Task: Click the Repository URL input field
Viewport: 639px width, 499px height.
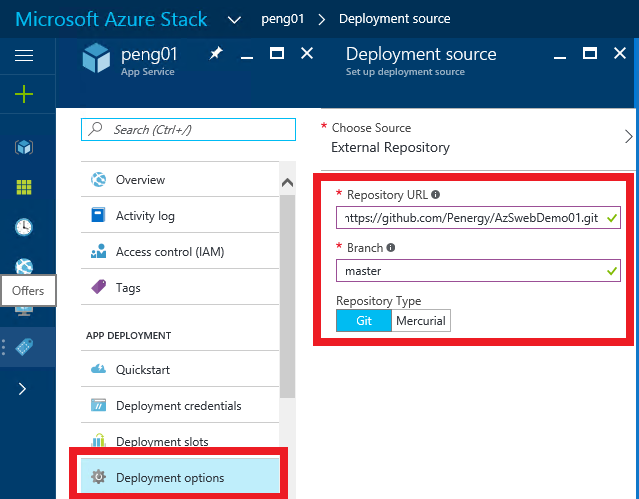Action: [x=478, y=218]
